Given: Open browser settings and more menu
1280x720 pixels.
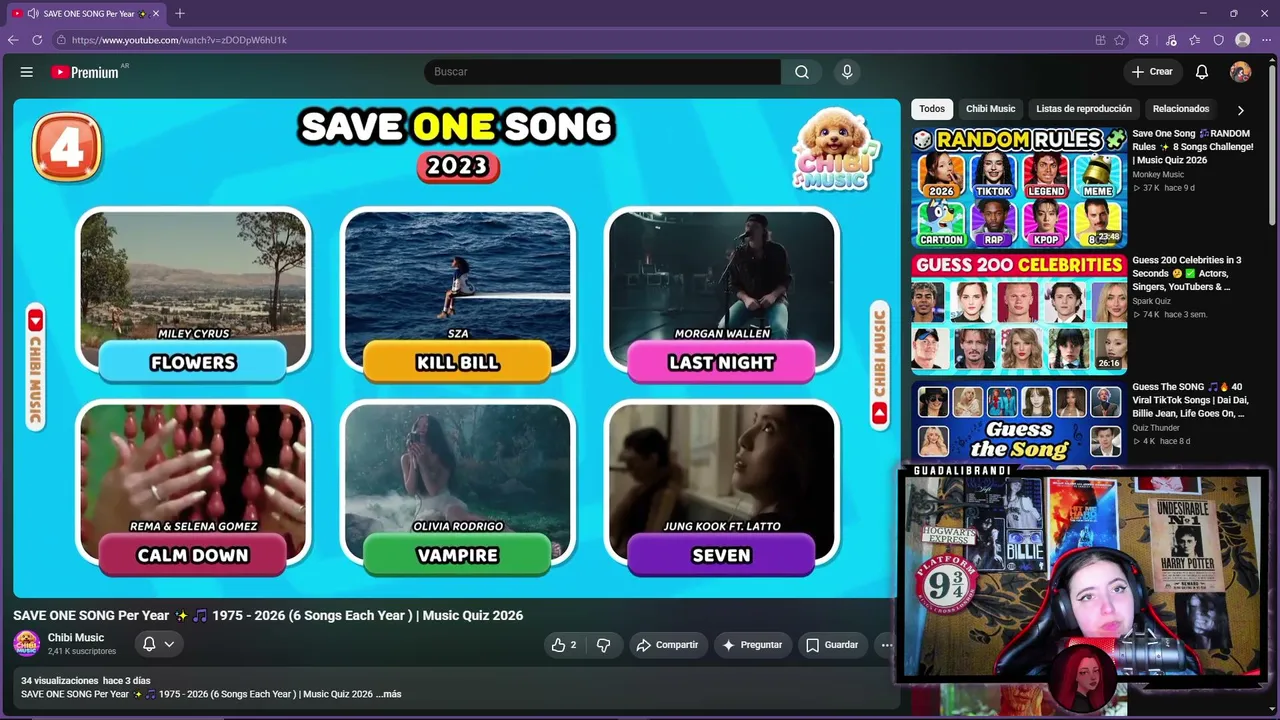Looking at the screenshot, I should coord(1266,40).
